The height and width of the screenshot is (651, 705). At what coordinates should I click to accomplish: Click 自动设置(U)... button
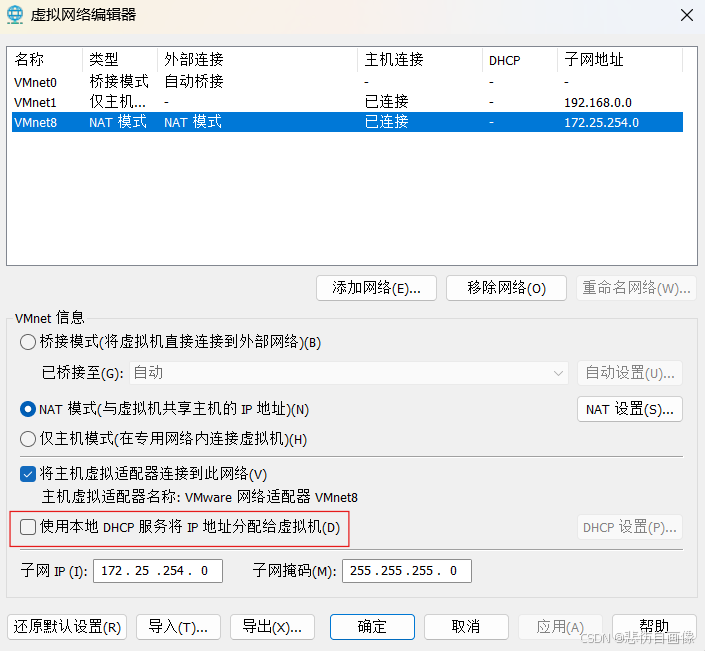tap(630, 373)
